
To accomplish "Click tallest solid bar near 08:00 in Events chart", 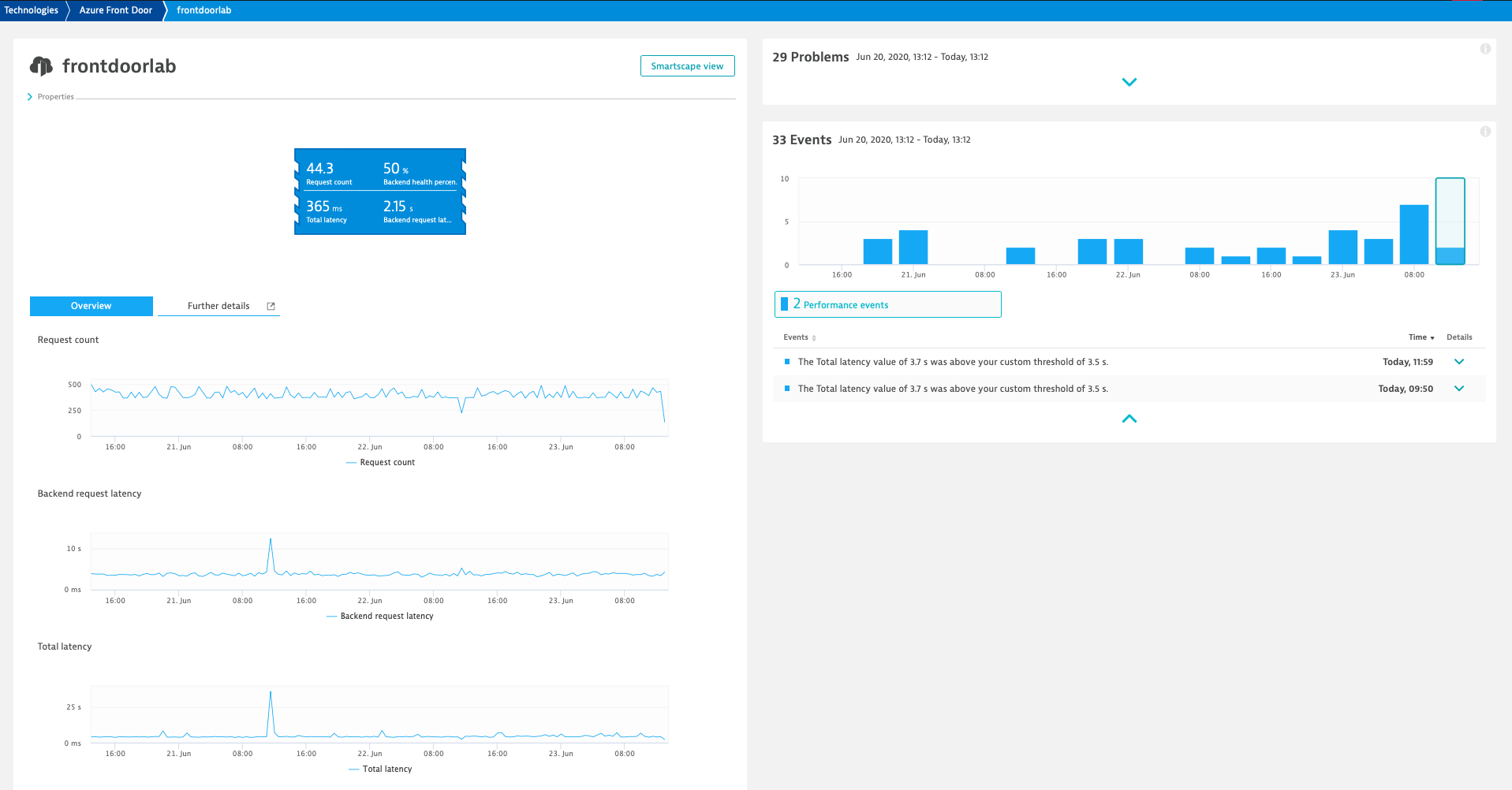I will 1414,235.
